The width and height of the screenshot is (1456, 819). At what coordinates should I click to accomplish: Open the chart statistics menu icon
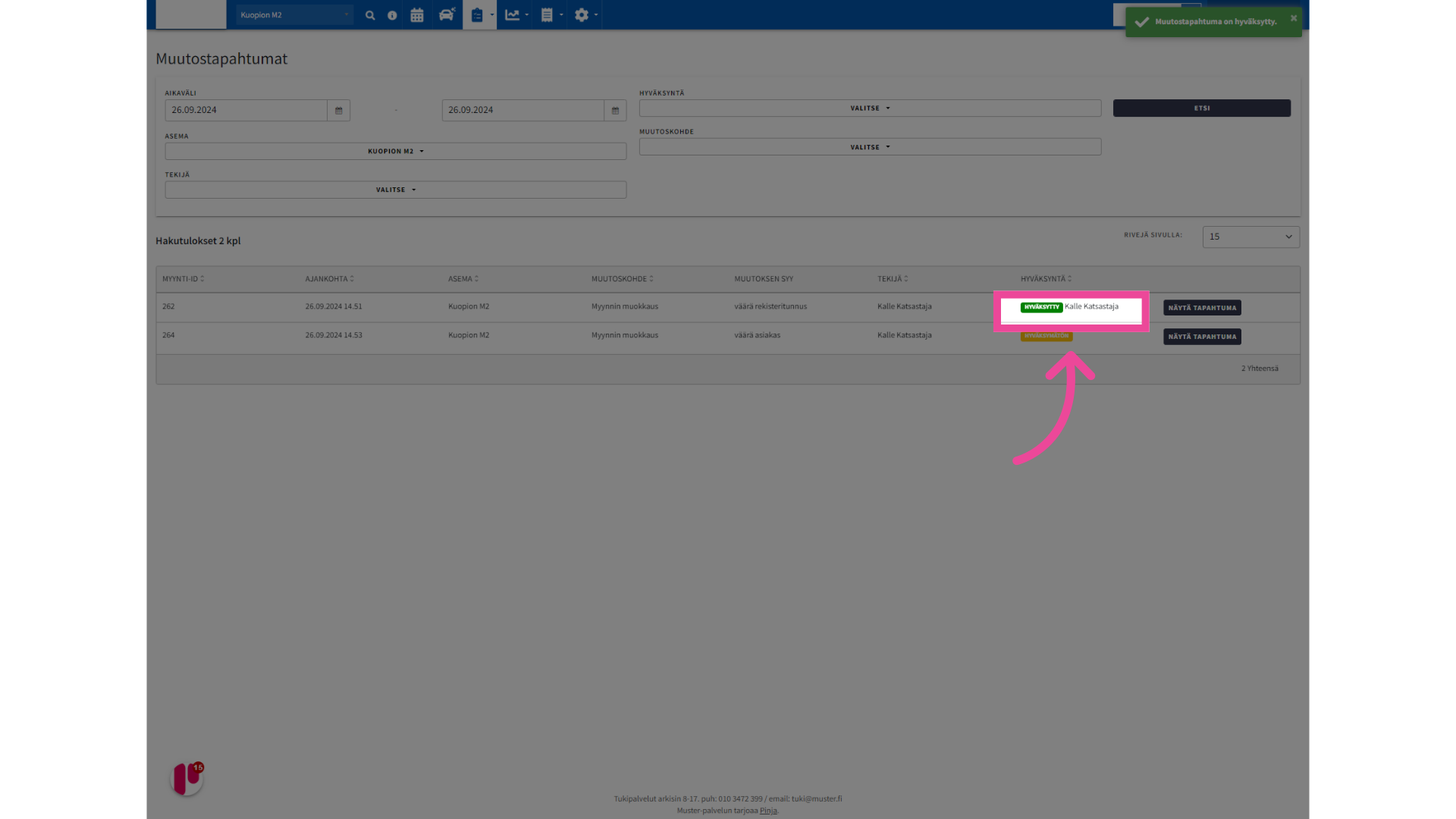pyautogui.click(x=516, y=15)
